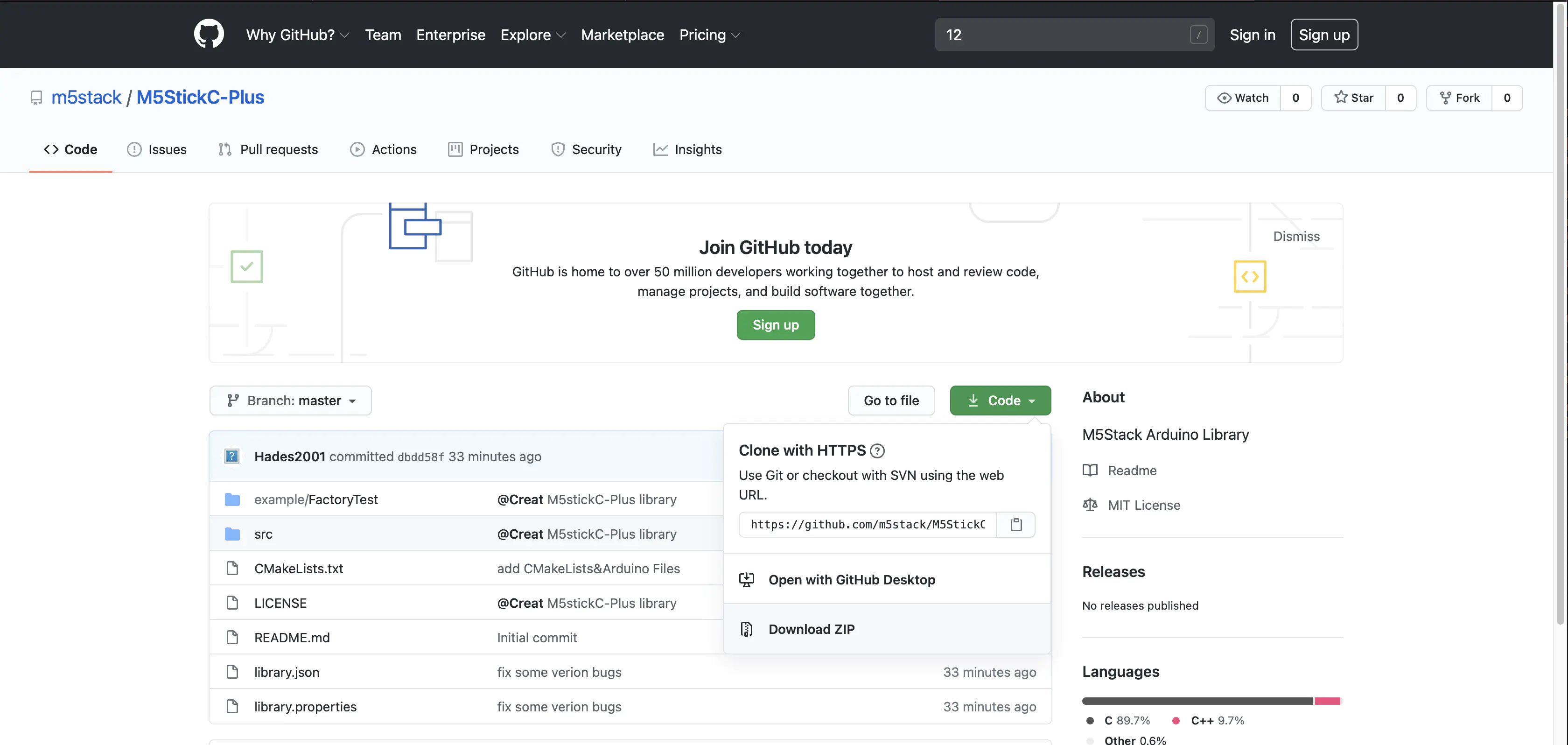Image resolution: width=1568 pixels, height=745 pixels.
Task: Click the file icon for library.properties
Action: click(x=232, y=707)
